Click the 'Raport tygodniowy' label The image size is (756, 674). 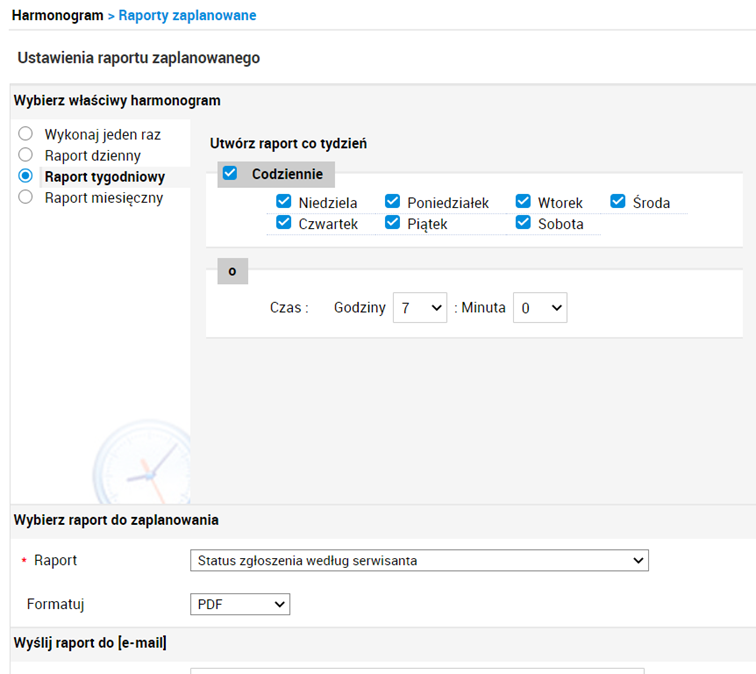point(105,177)
